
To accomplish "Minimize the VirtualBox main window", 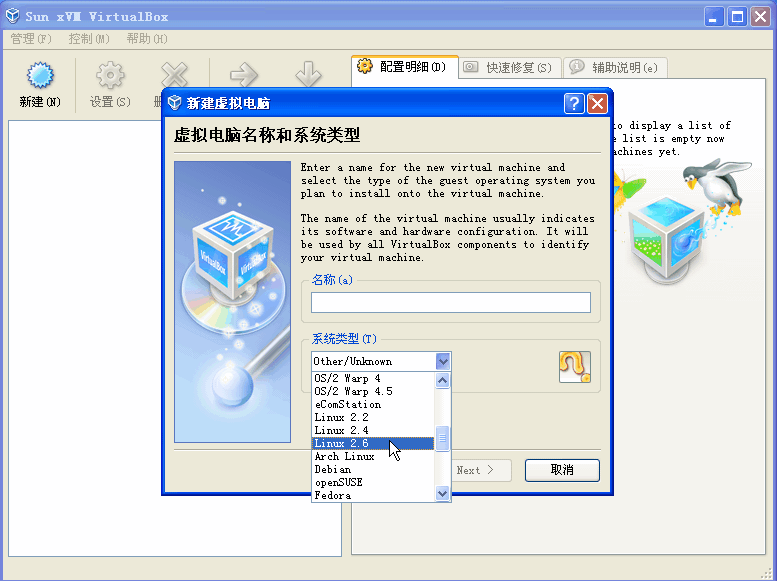I will (x=714, y=17).
